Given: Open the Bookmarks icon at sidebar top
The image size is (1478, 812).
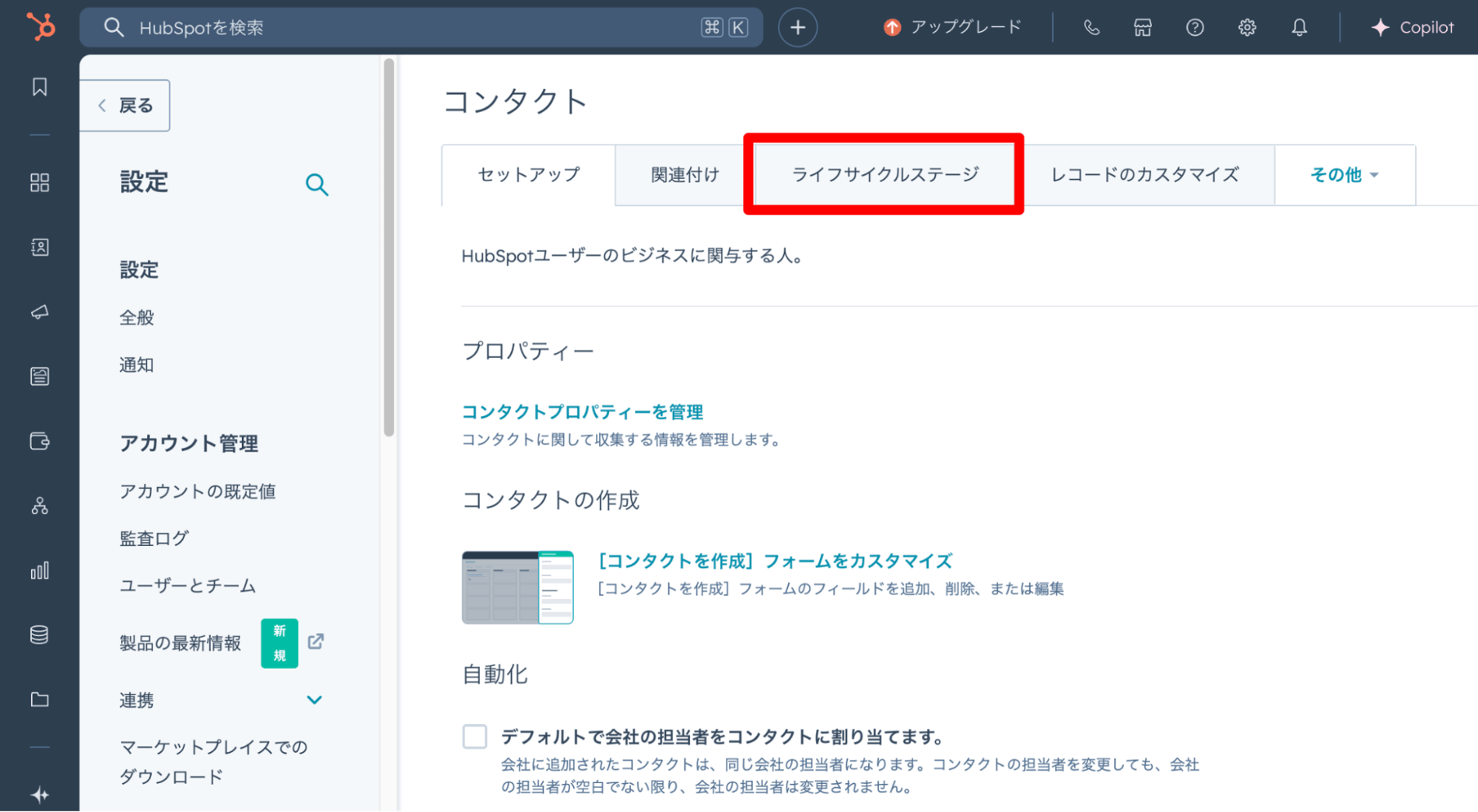Looking at the screenshot, I should click(x=40, y=87).
